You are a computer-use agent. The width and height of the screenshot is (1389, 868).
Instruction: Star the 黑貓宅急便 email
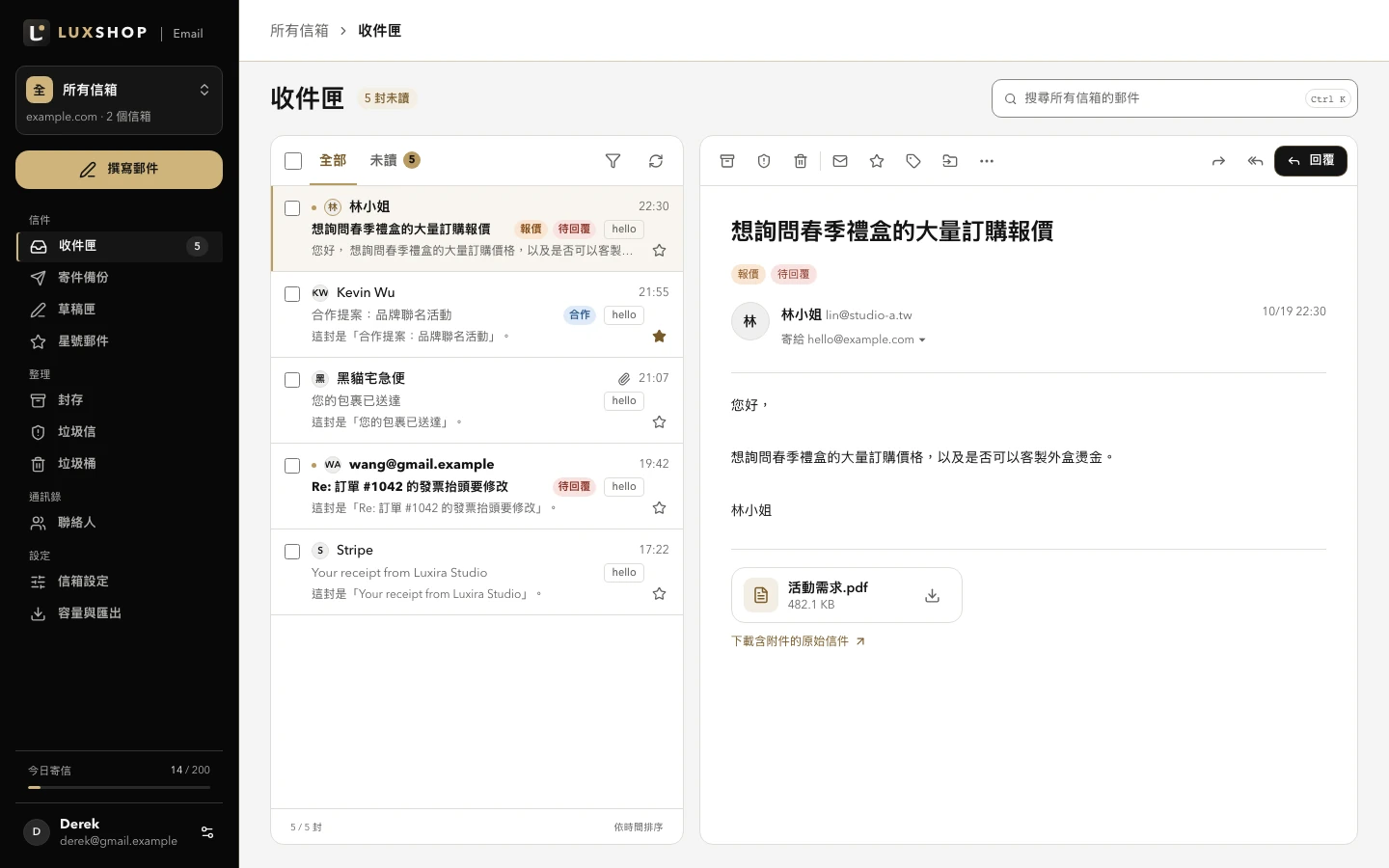660,422
